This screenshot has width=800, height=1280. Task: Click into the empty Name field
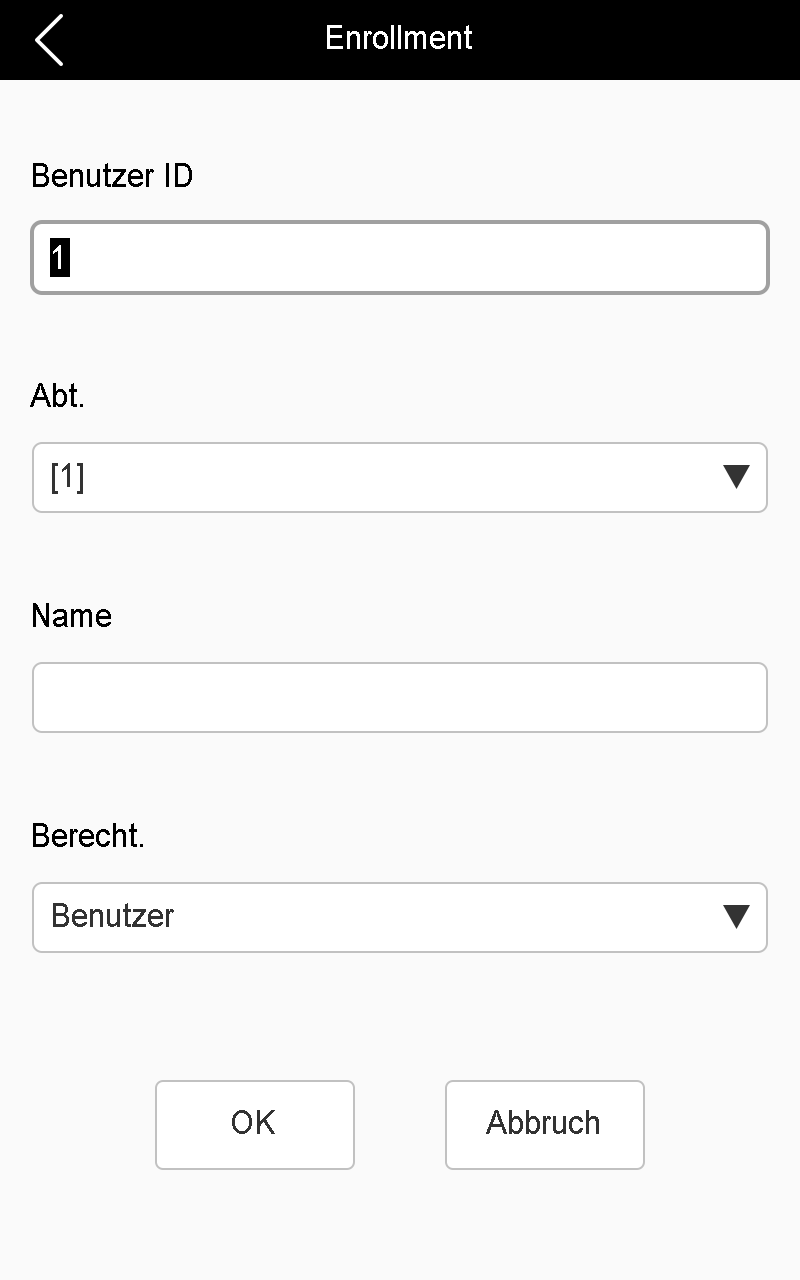coord(400,697)
